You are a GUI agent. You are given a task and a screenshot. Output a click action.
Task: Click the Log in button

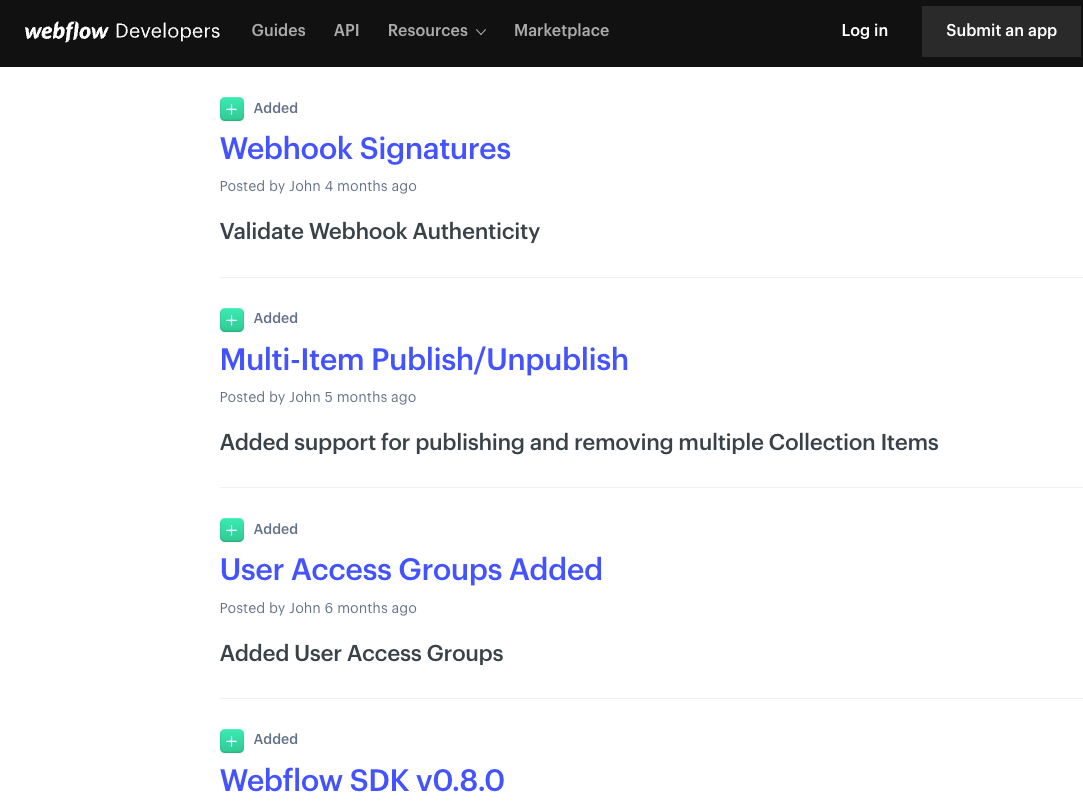[x=864, y=31]
